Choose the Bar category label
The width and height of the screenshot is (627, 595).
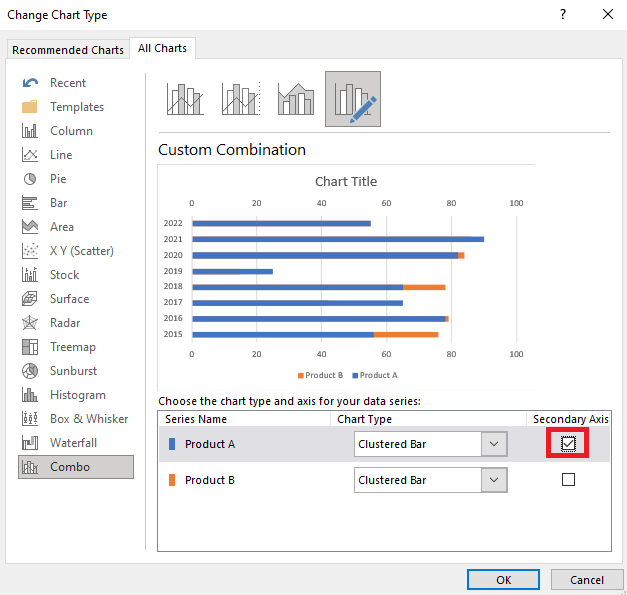[58, 203]
